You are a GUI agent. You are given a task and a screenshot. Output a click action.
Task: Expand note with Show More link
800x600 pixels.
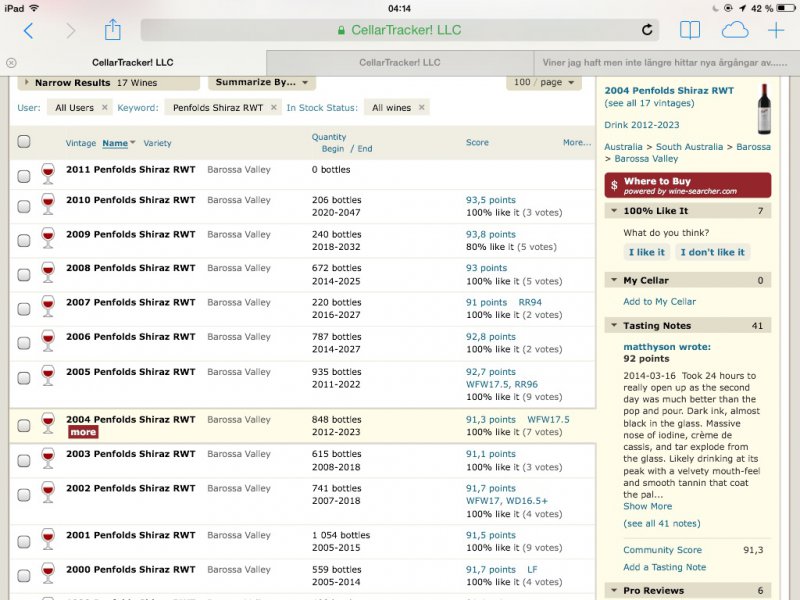647,506
